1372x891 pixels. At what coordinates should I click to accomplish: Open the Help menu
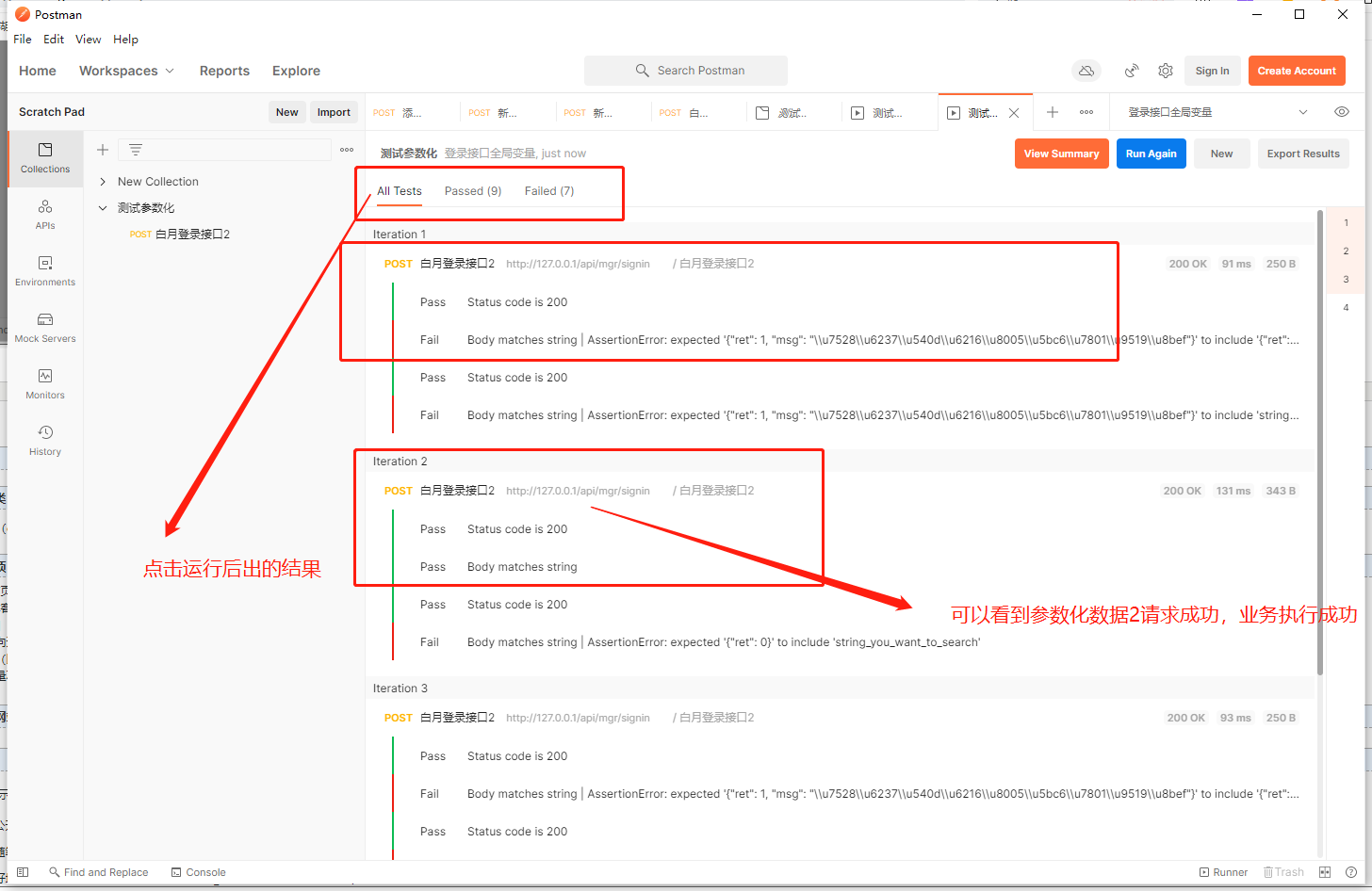(126, 40)
